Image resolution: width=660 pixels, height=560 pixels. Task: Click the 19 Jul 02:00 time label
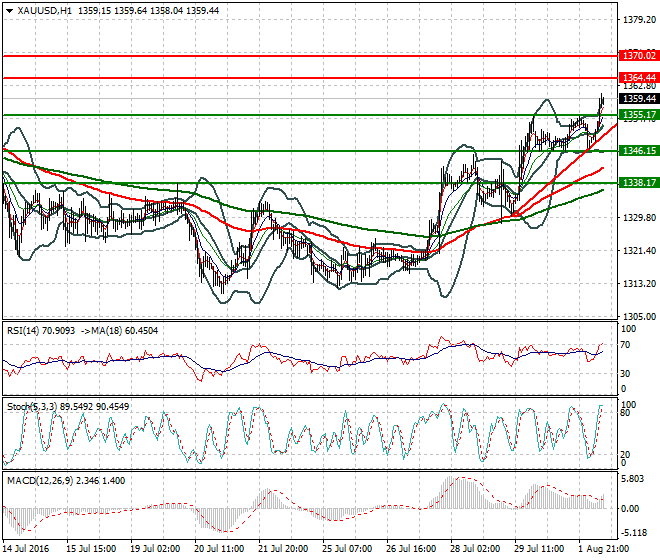pyautogui.click(x=155, y=549)
